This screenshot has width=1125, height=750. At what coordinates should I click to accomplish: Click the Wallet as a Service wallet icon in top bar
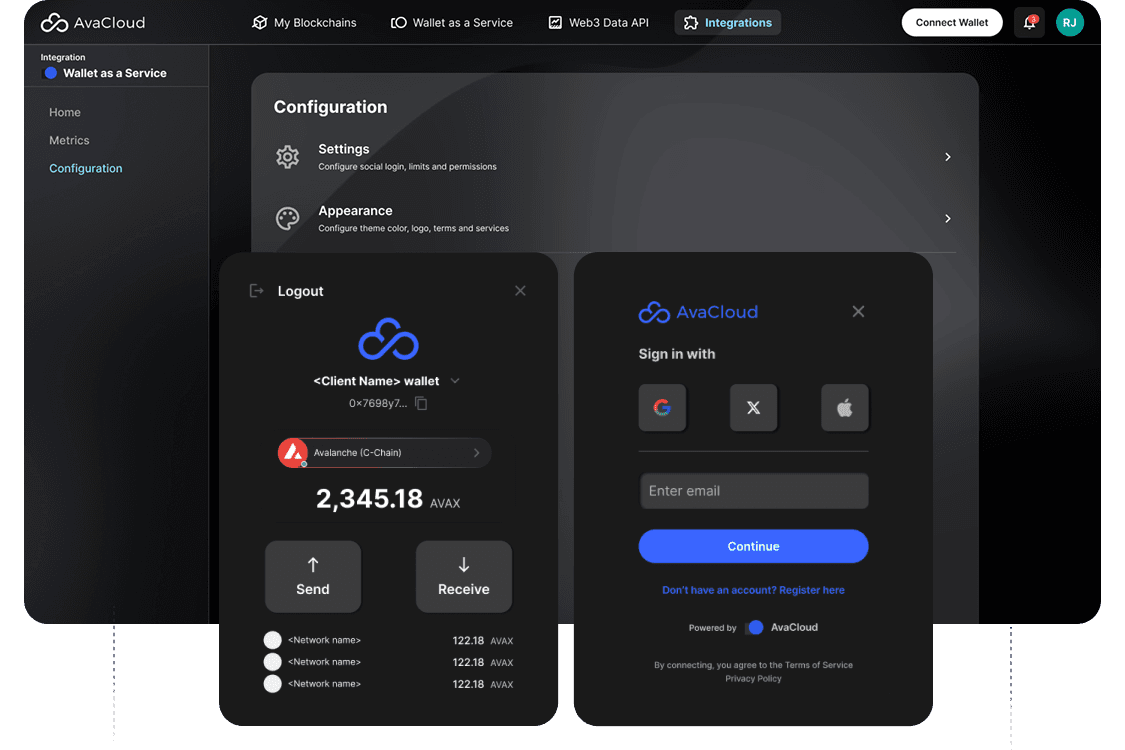[x=398, y=23]
